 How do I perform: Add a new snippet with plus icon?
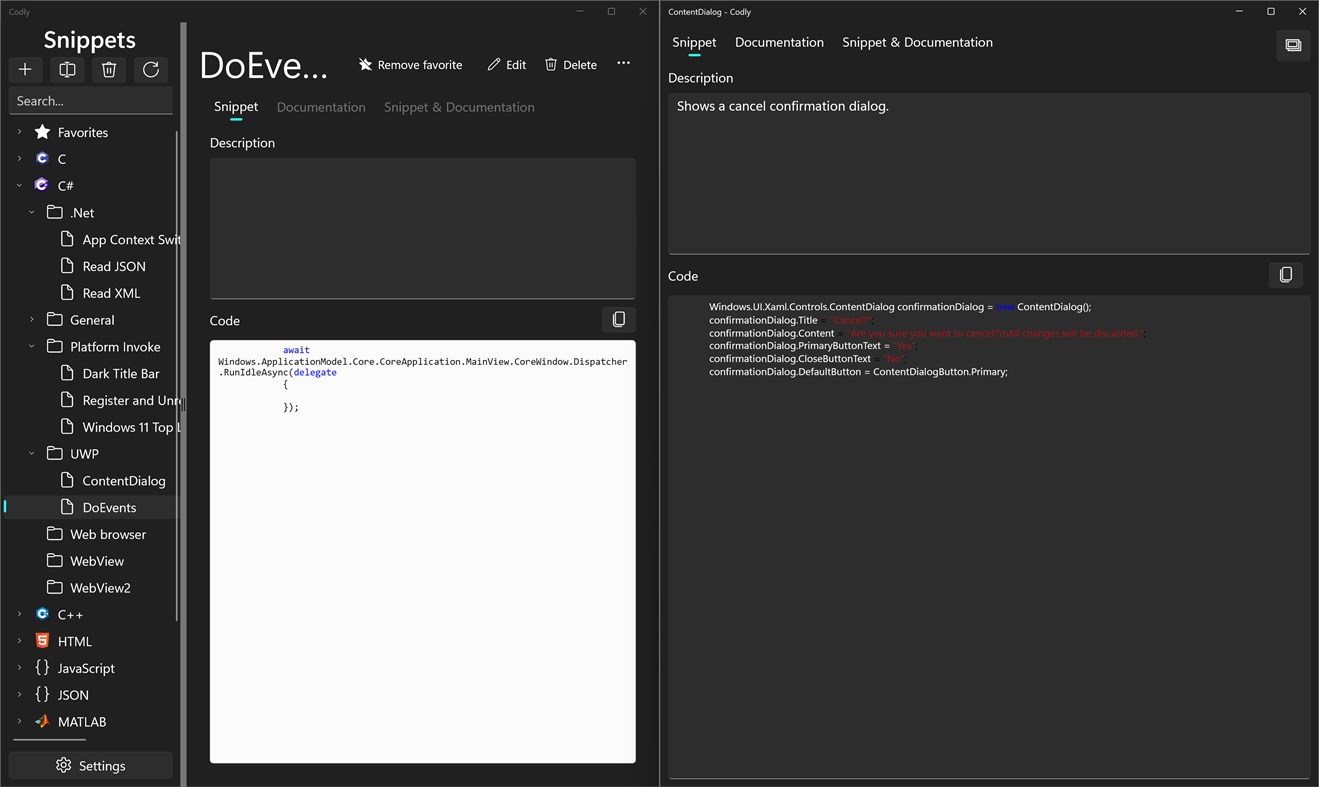(25, 69)
